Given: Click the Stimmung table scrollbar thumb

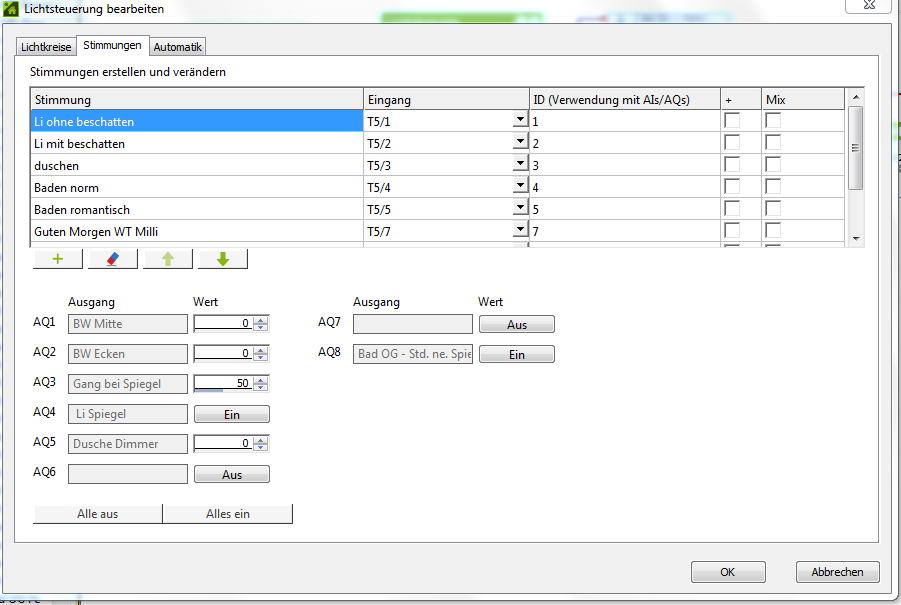Looking at the screenshot, I should point(856,148).
